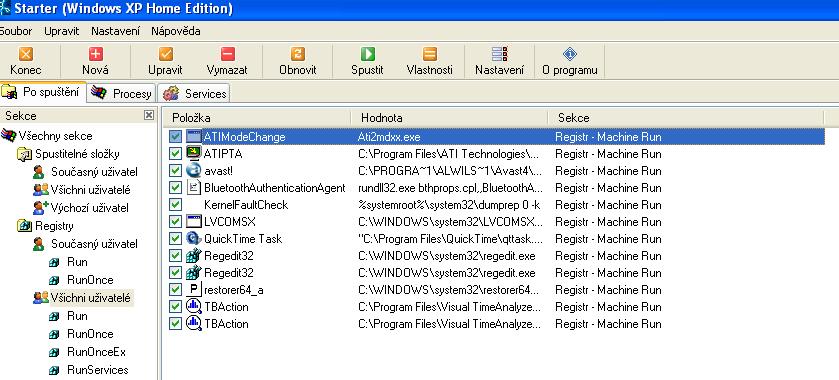
Task: Sort by the Hodnota column header
Action: (x=449, y=118)
